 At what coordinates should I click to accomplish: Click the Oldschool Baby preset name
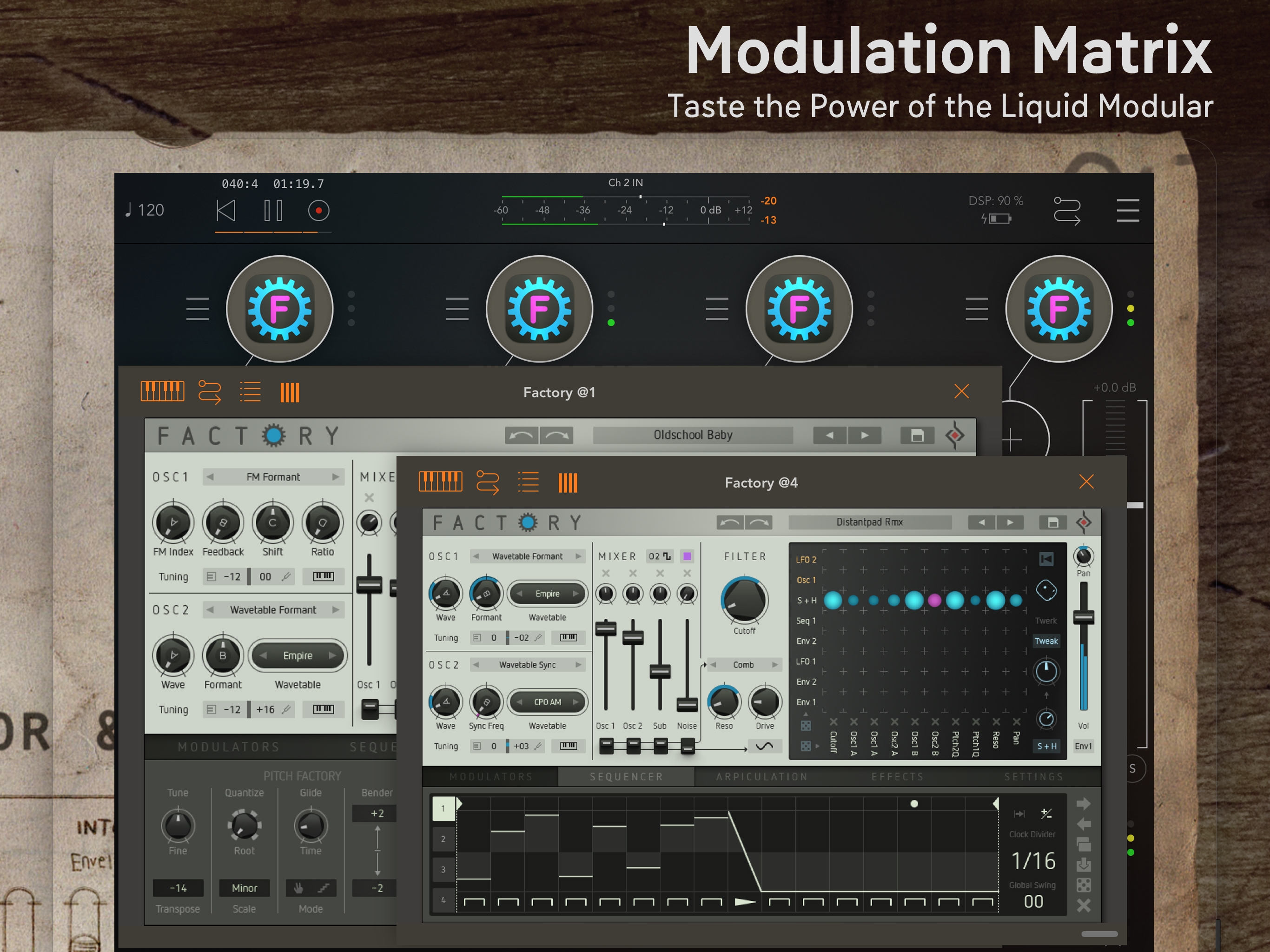(x=693, y=435)
